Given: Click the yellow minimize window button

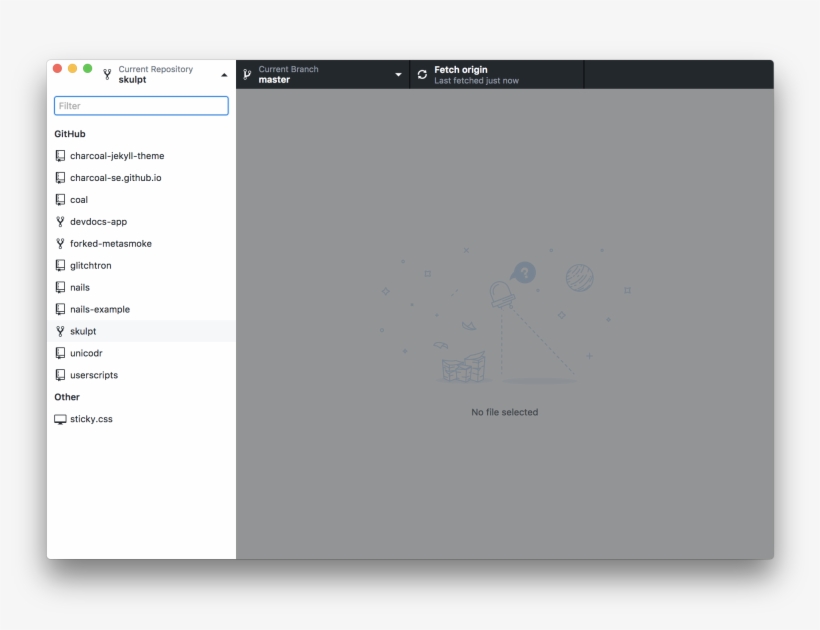Looking at the screenshot, I should click(73, 68).
